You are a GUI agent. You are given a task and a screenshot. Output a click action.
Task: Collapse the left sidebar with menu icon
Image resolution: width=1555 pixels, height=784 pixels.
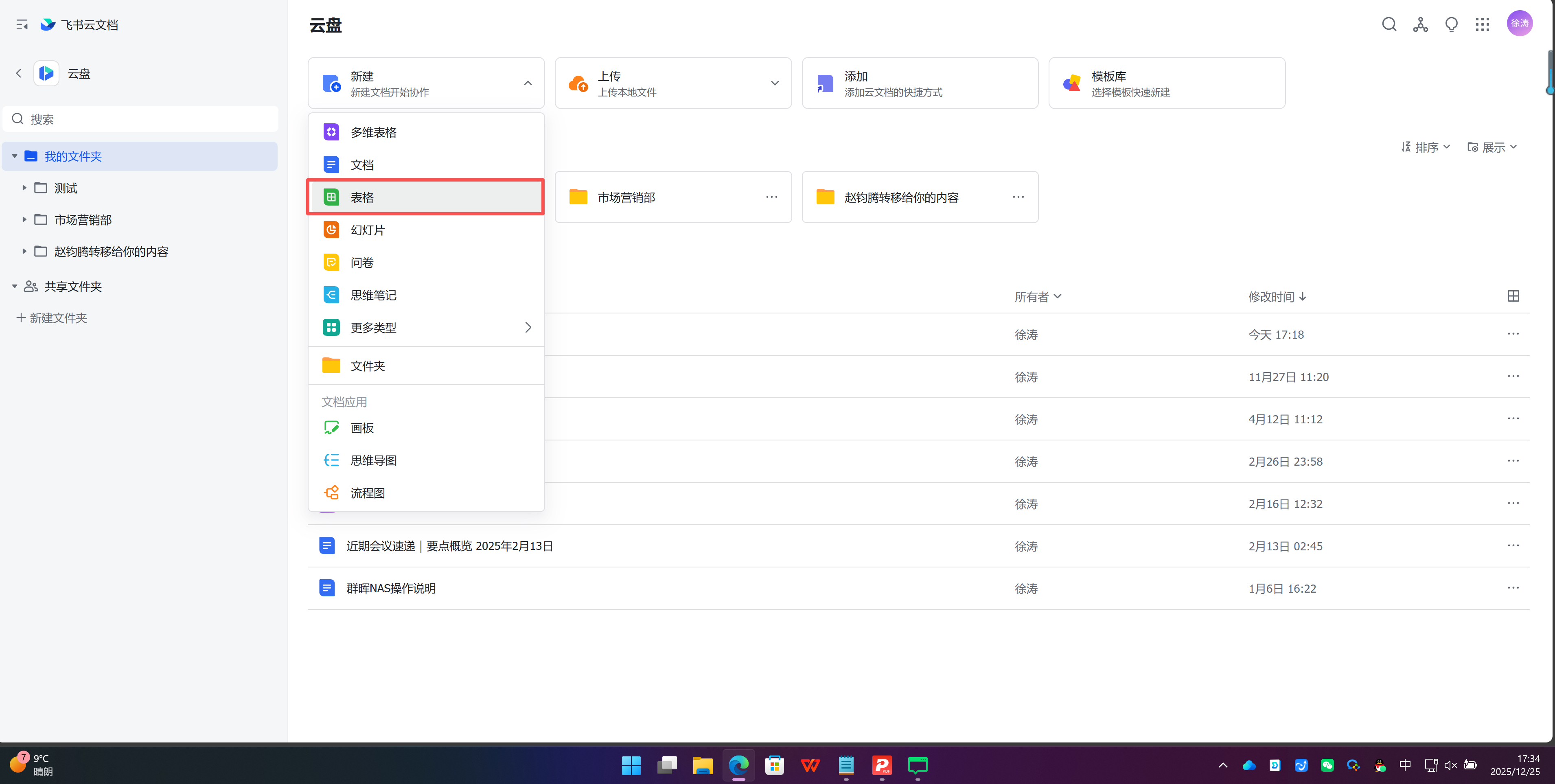click(22, 25)
